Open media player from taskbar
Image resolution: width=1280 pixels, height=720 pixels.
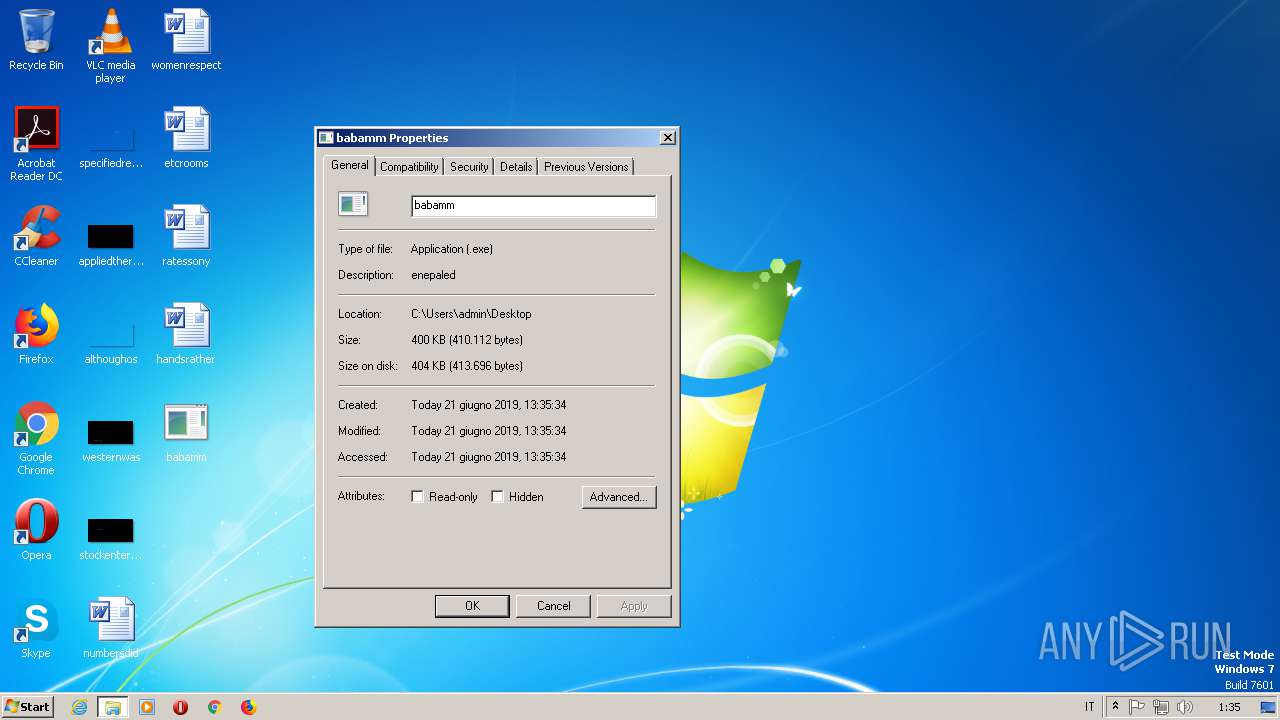click(147, 707)
